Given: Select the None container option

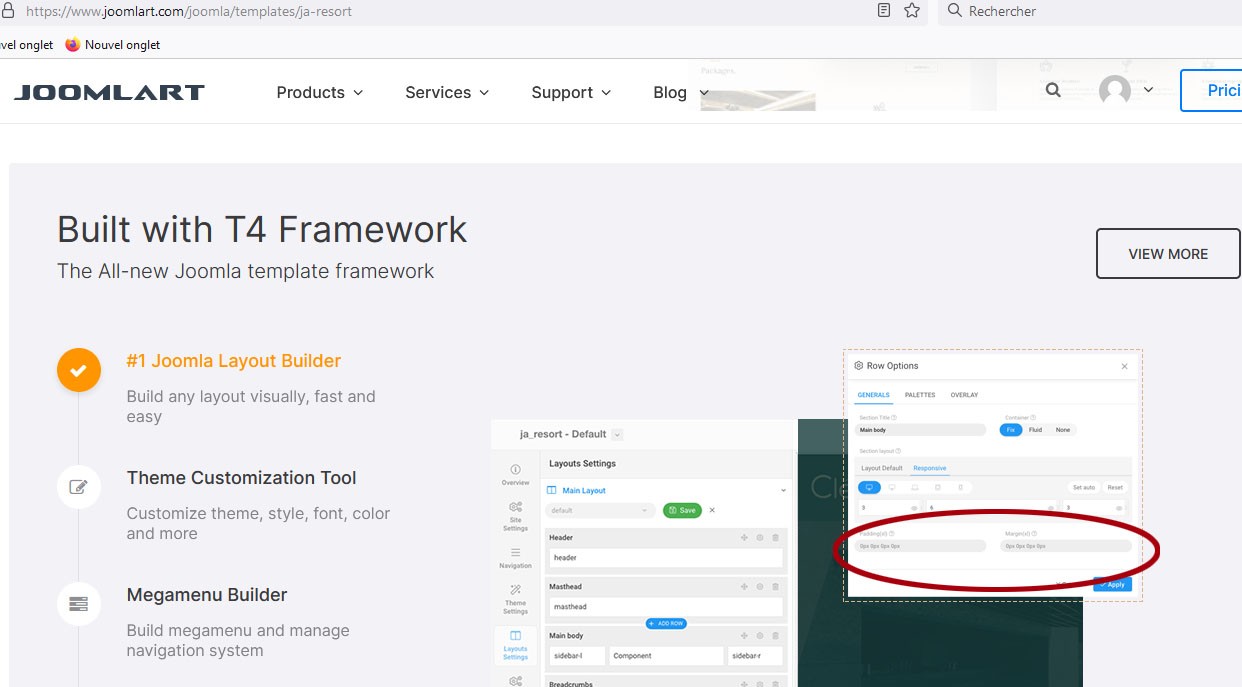Looking at the screenshot, I should click(x=1063, y=430).
